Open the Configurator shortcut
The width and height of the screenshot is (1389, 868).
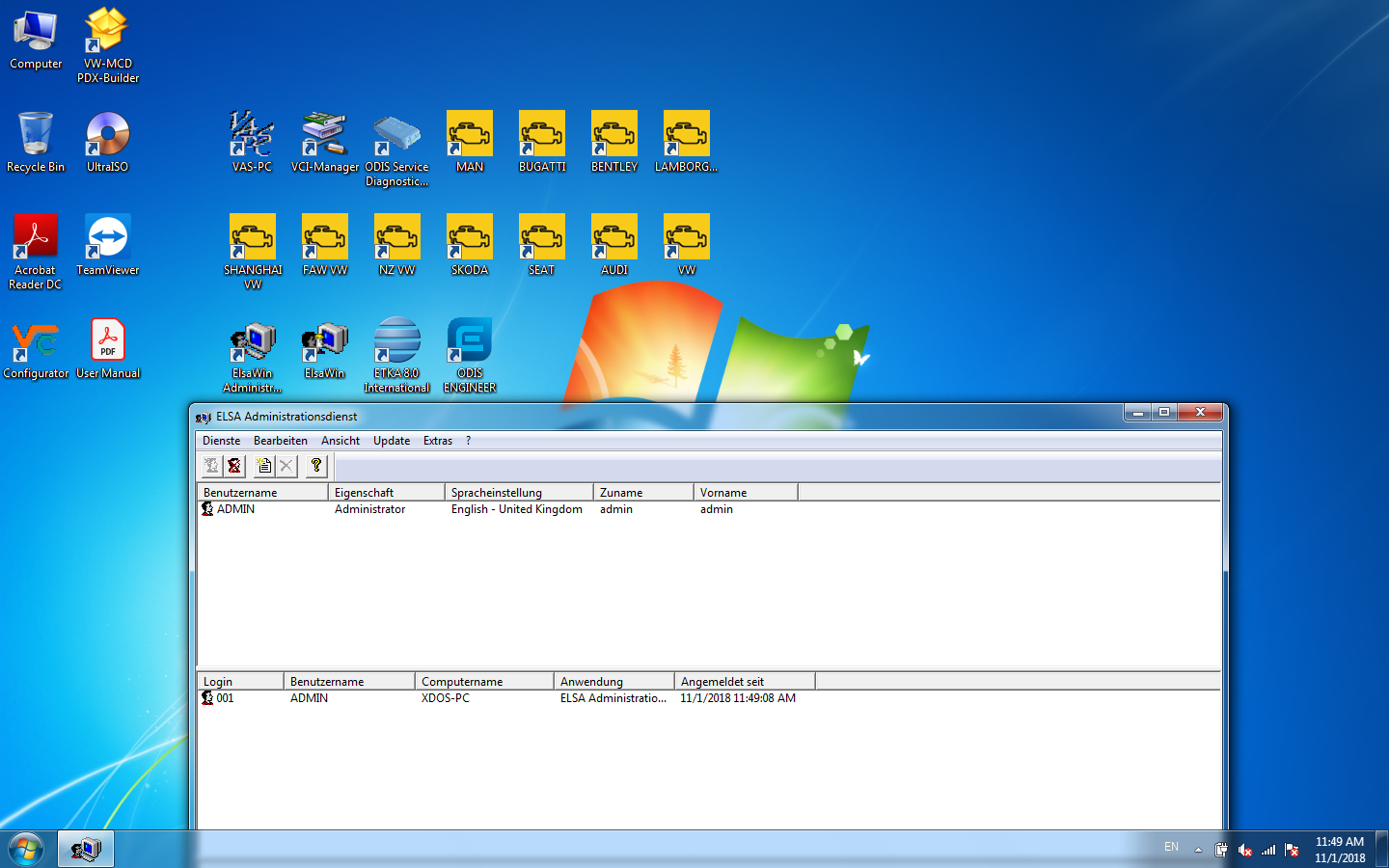(36, 348)
